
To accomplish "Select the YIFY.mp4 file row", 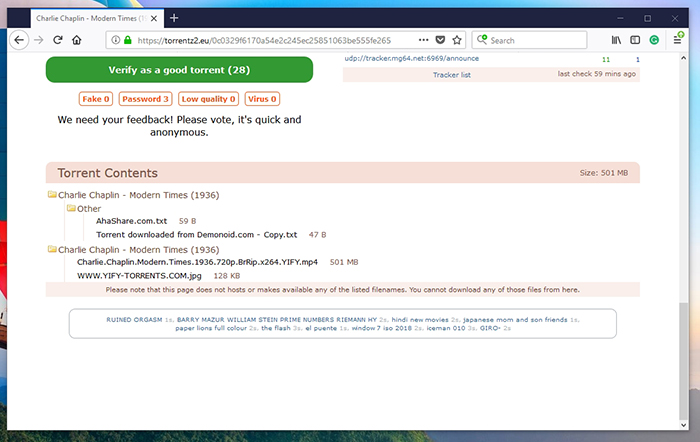I will click(x=197, y=262).
